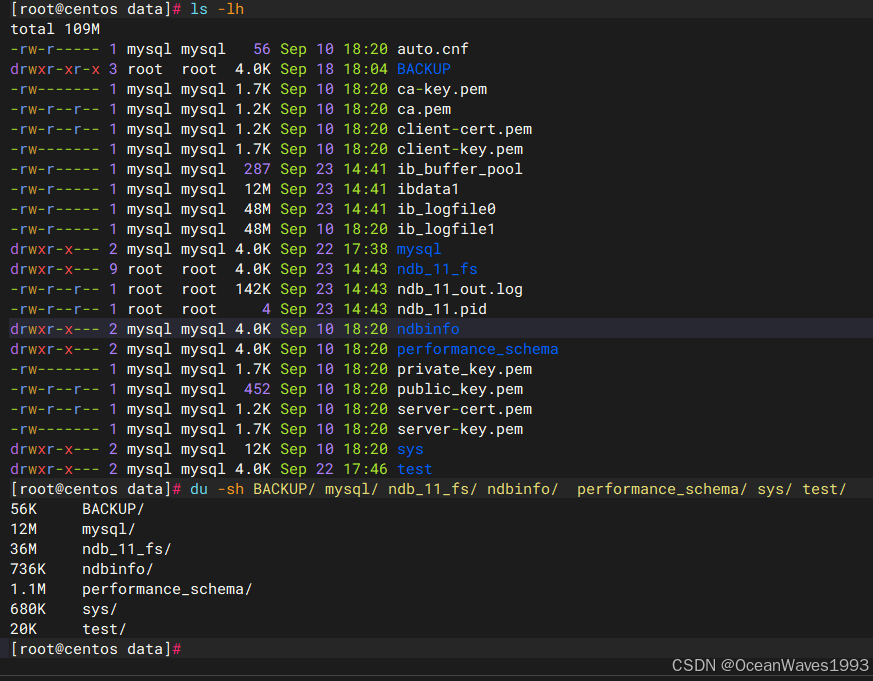
Task: Click permissions 'drwxr-xr-x' of the BACKUP row
Action: pos(55,69)
